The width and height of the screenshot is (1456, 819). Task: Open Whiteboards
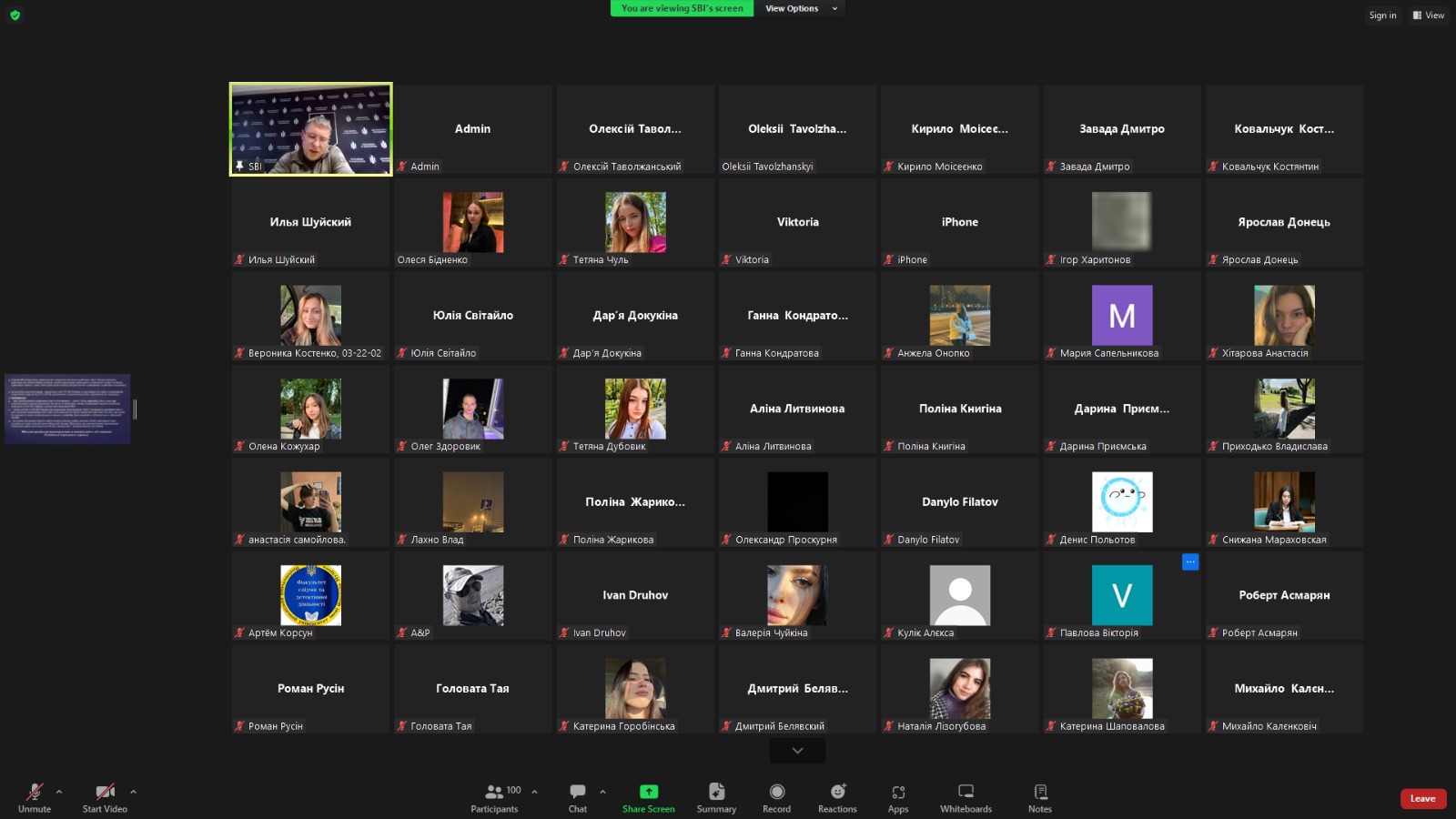[x=966, y=797]
